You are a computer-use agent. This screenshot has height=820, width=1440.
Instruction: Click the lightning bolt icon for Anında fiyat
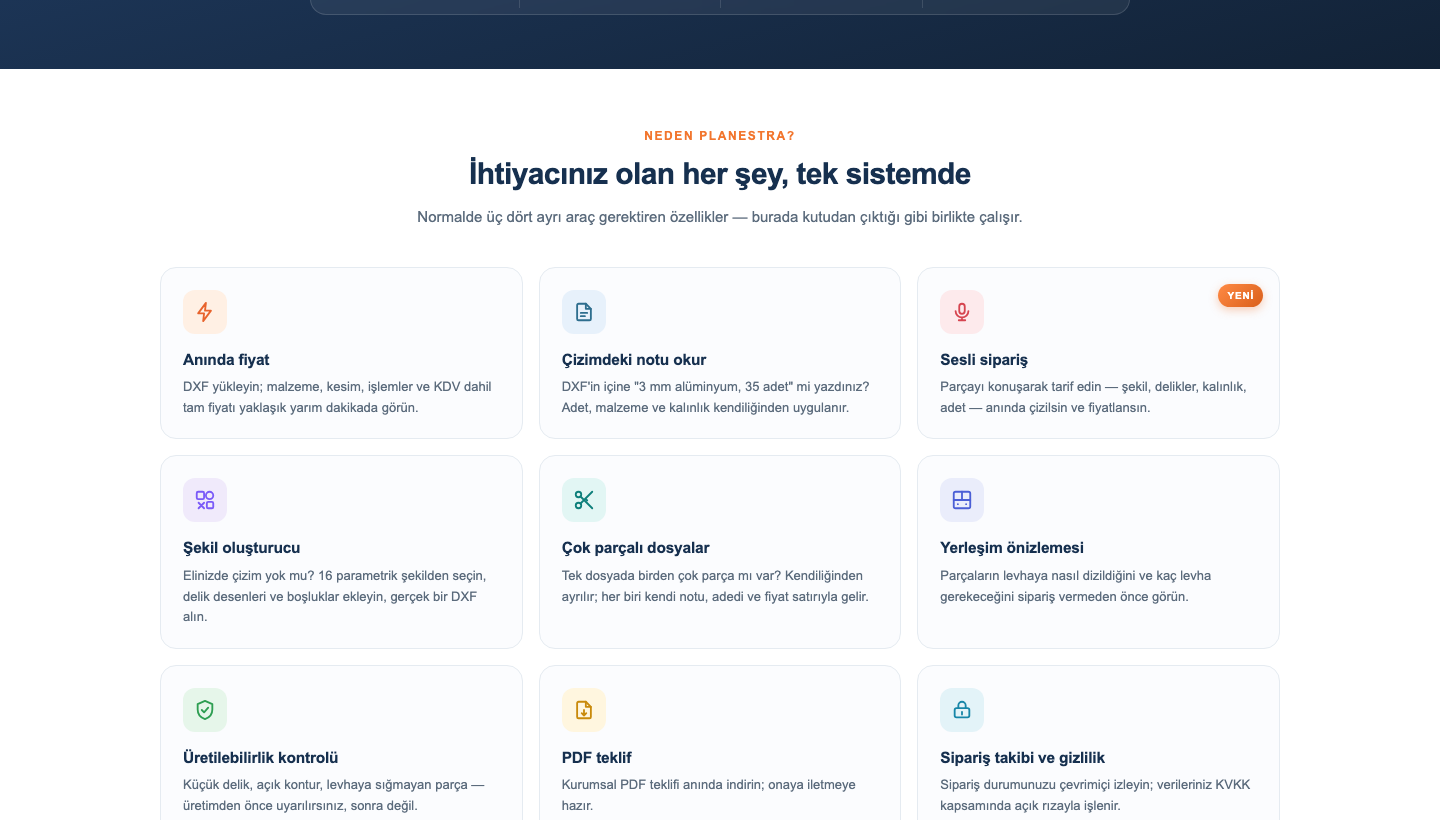pos(205,312)
